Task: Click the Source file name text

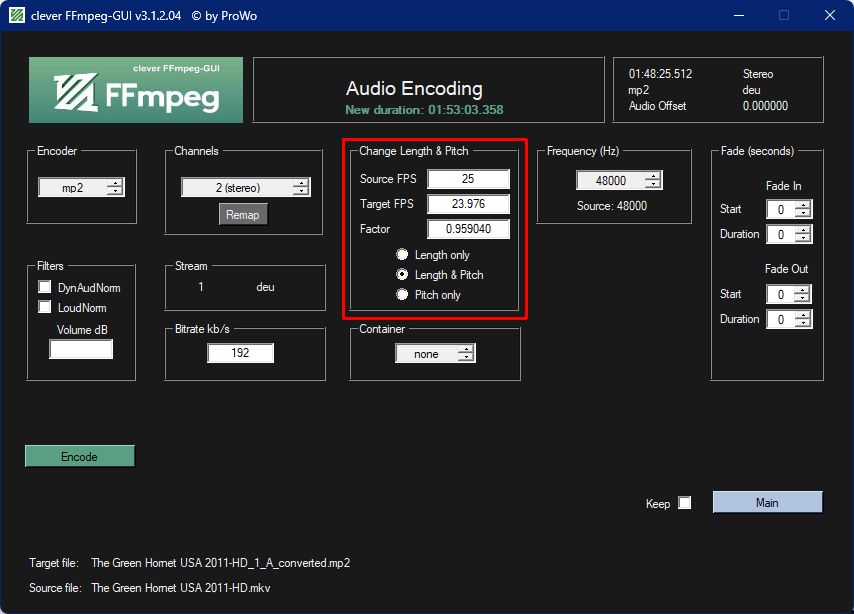Action: (x=181, y=588)
